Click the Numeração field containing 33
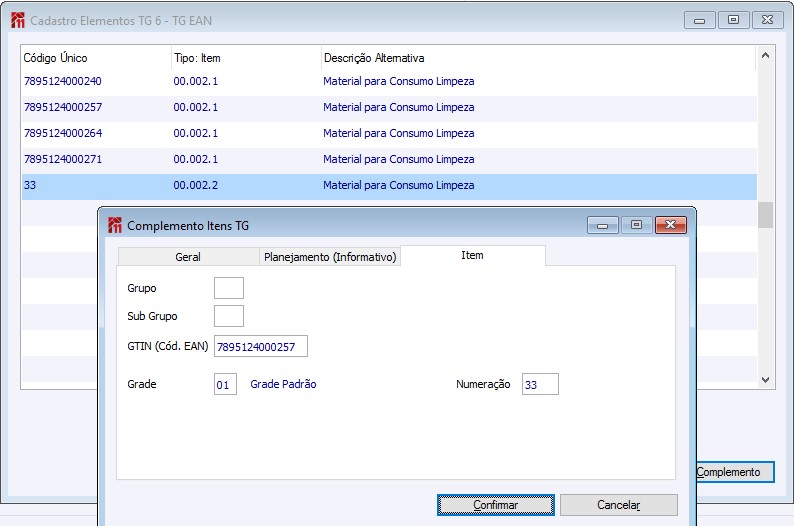The height and width of the screenshot is (526, 794). coord(540,384)
